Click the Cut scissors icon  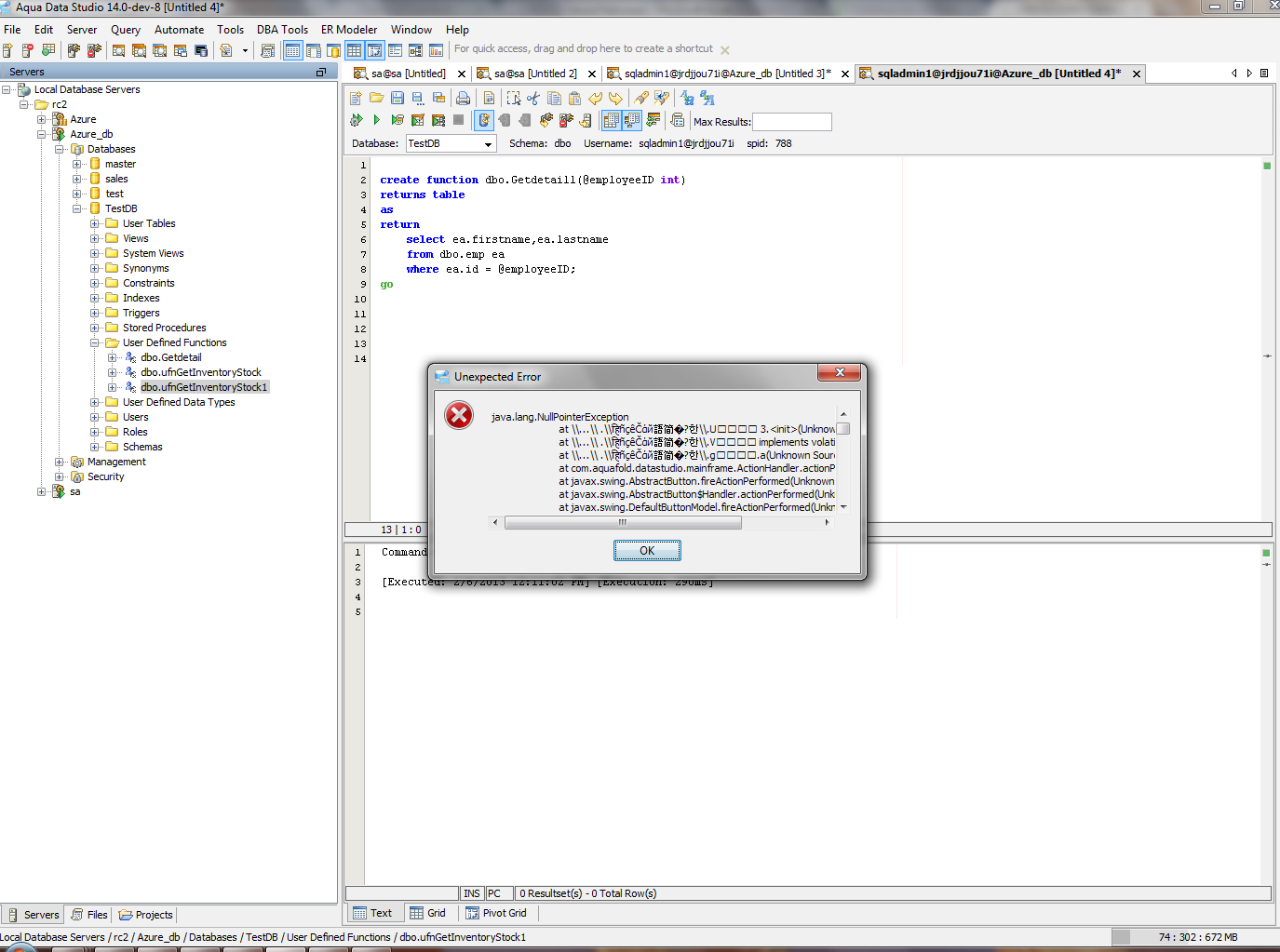533,98
